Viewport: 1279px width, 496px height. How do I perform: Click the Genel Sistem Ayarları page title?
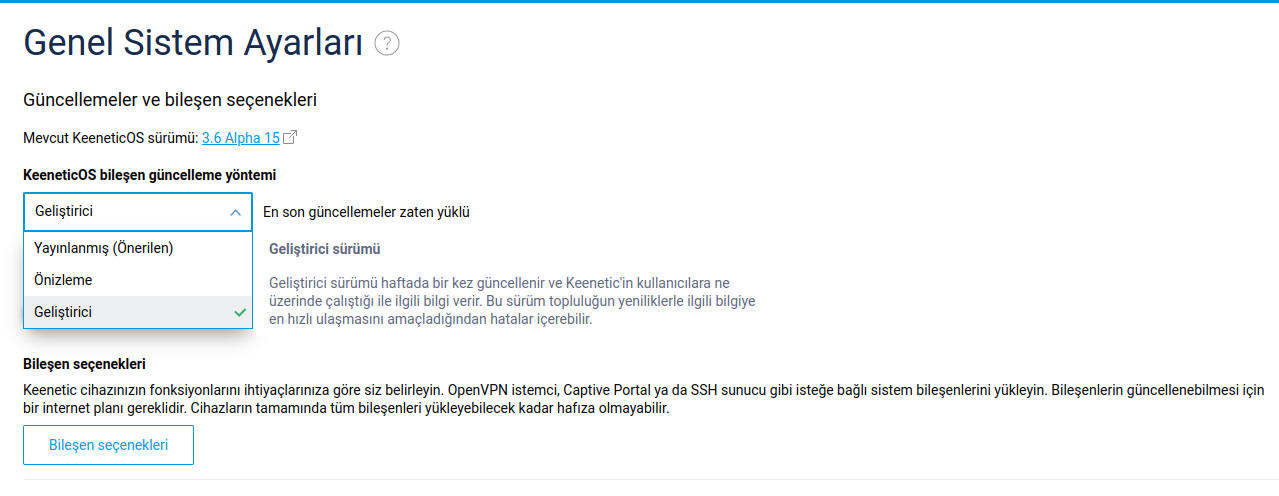click(193, 43)
